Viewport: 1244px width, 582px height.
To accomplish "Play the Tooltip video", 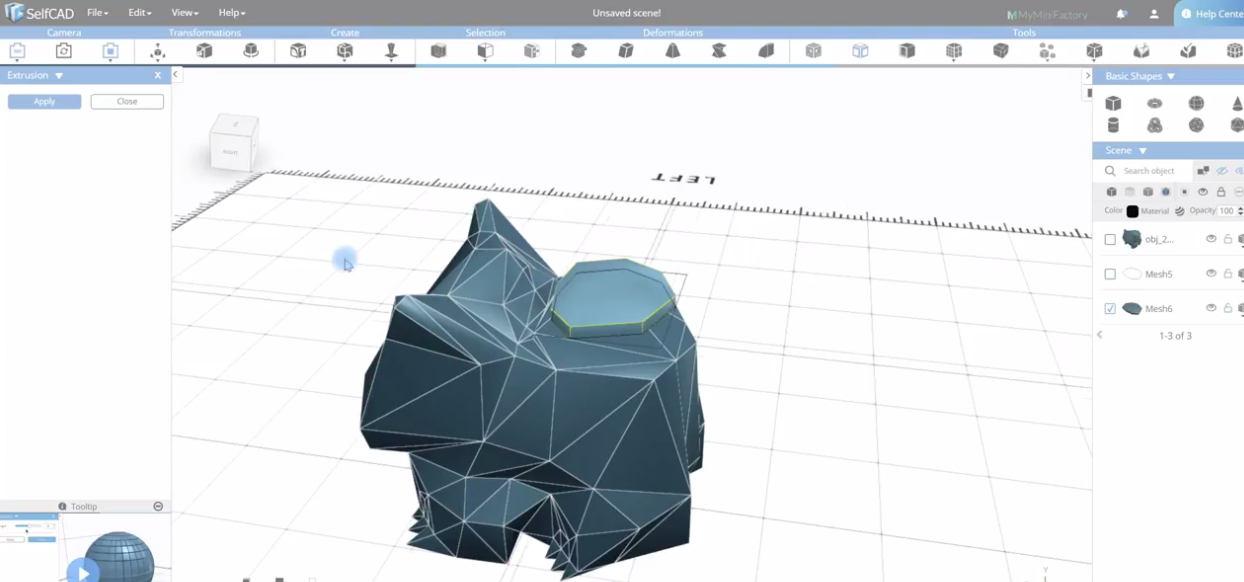I will click(83, 573).
